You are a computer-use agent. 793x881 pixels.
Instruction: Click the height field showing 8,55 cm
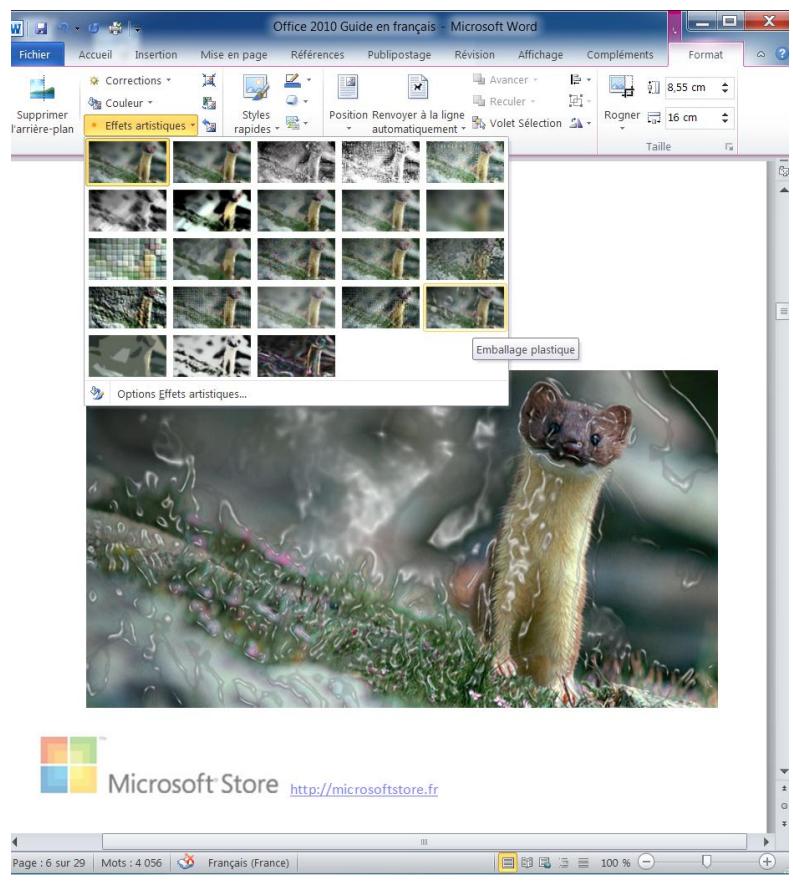[691, 87]
